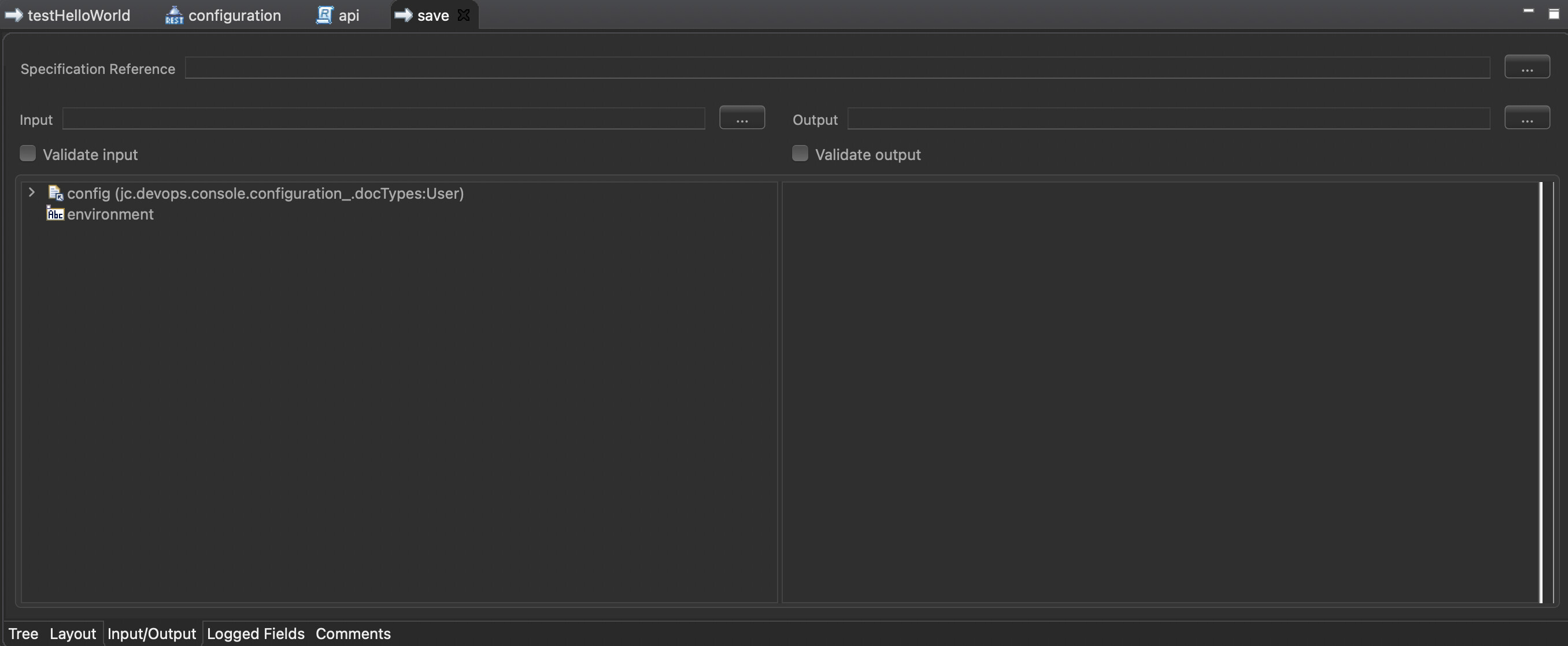This screenshot has height=646, width=1568.
Task: Click into the Specification Reference field
Action: (837, 68)
